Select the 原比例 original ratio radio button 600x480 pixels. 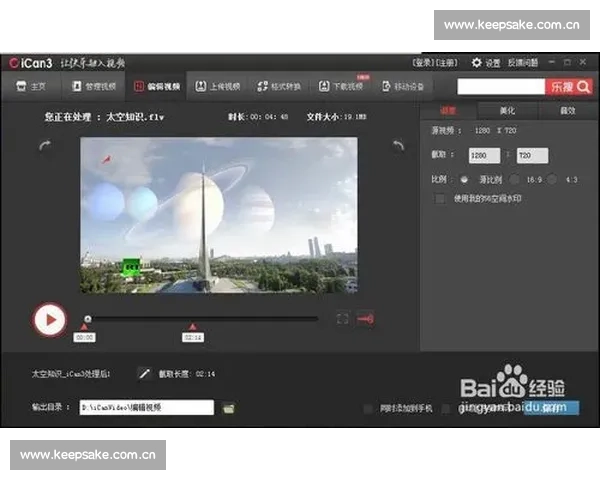click(464, 180)
